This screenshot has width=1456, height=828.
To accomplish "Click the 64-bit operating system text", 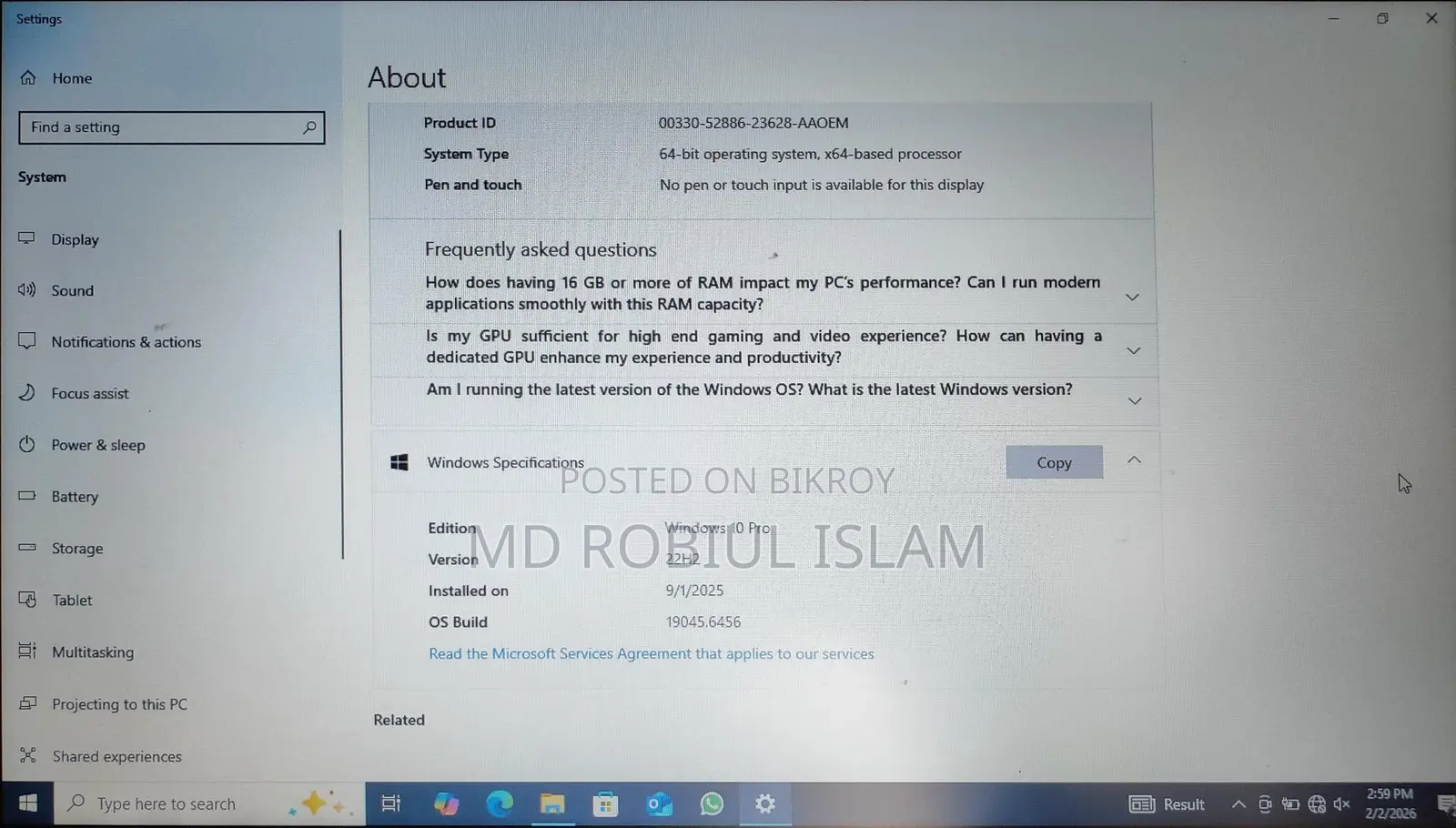I will point(810,154).
